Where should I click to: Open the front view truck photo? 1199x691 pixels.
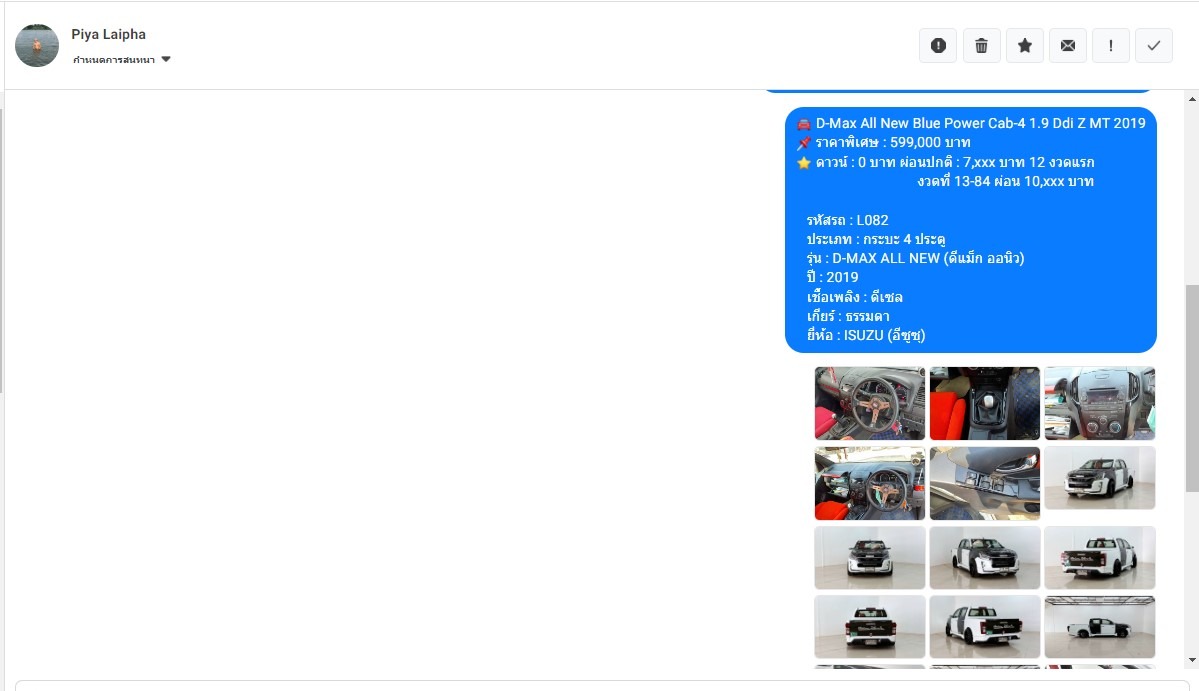click(869, 557)
